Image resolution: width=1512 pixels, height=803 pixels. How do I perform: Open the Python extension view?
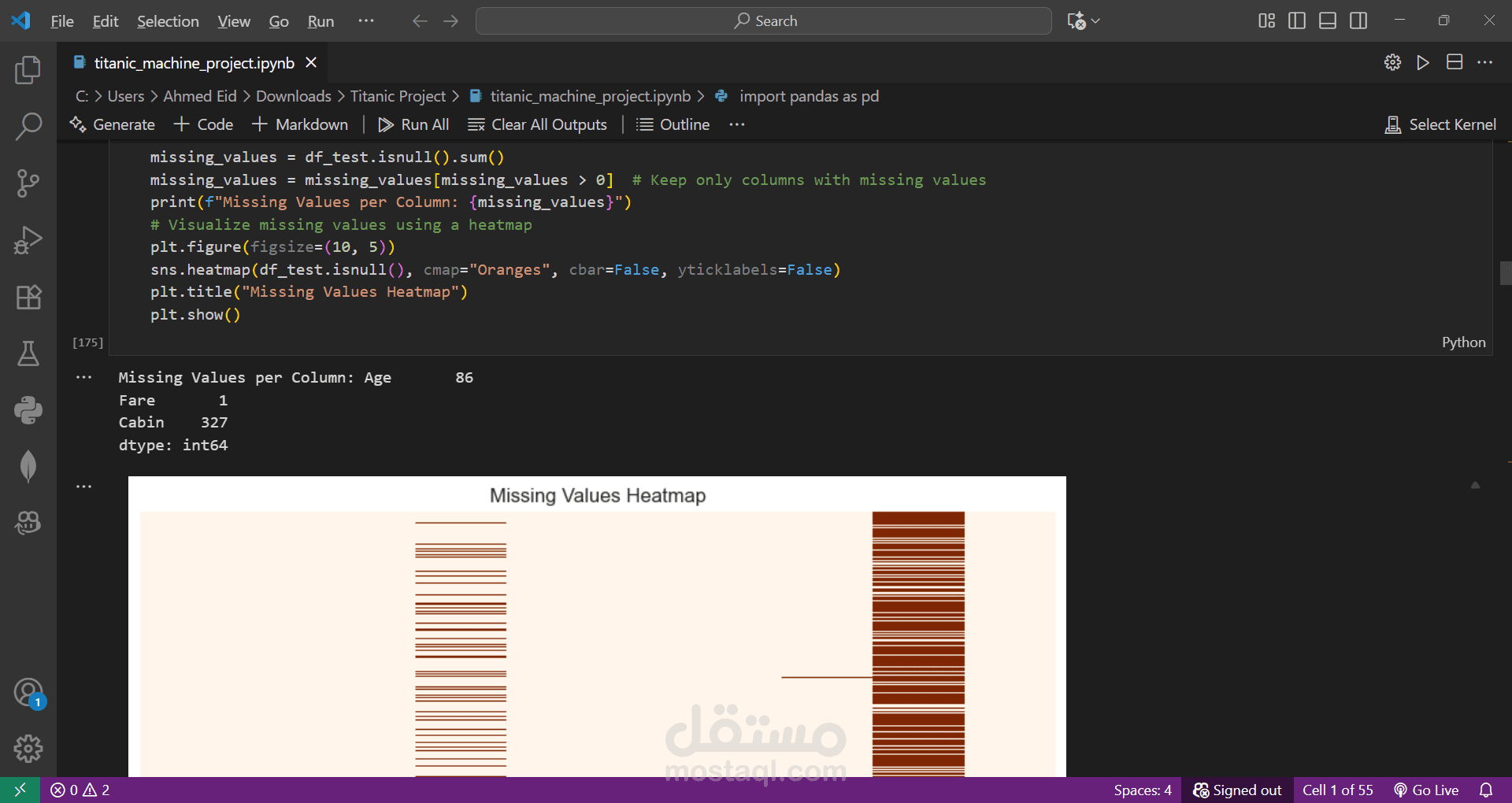28,410
